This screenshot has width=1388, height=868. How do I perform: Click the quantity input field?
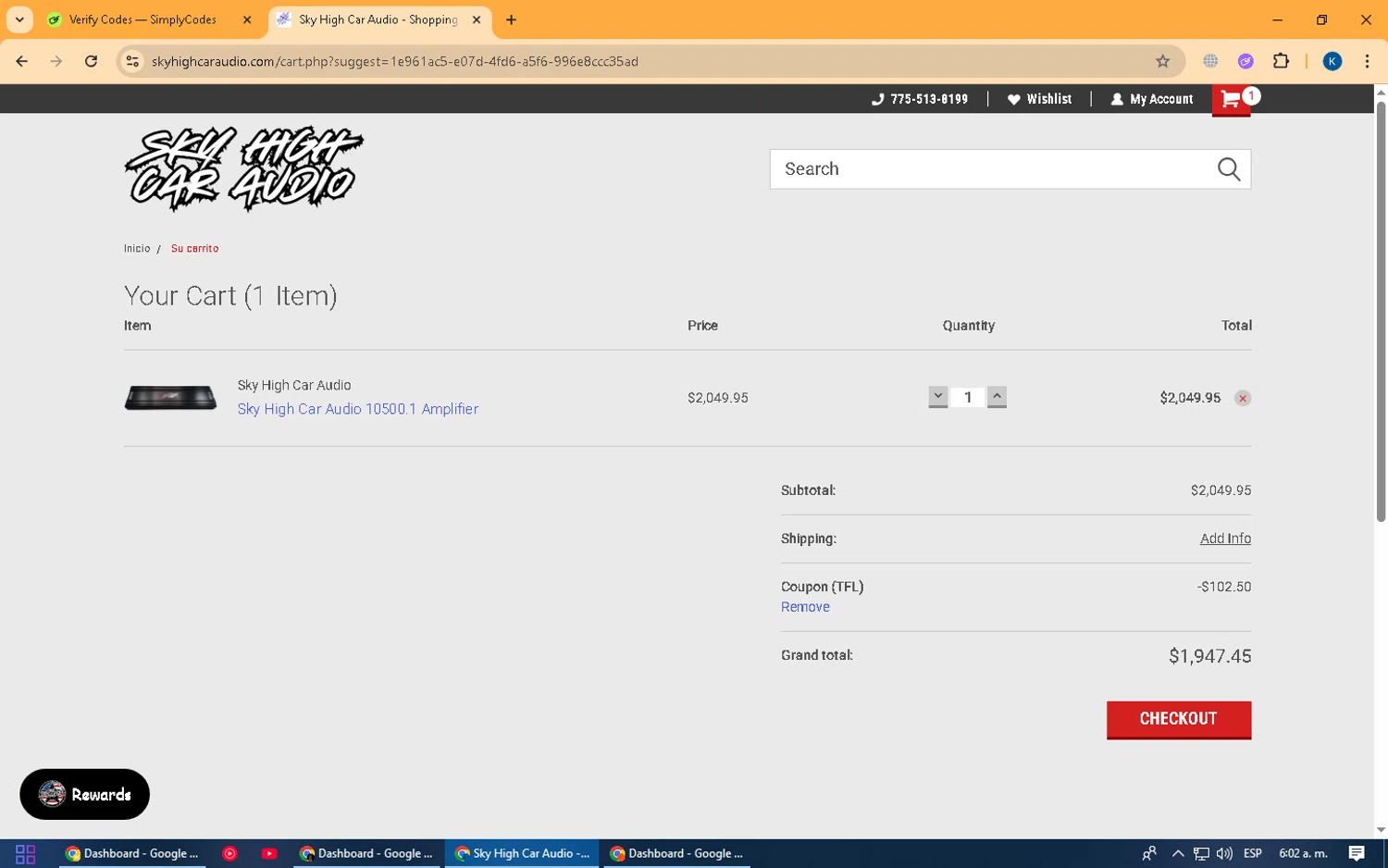968,397
